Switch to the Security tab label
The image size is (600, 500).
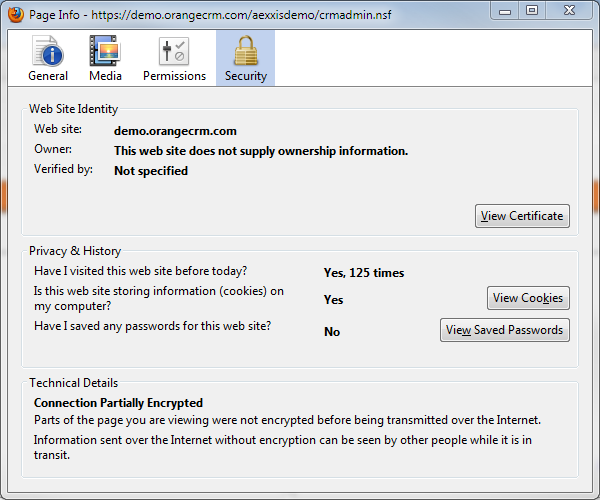click(x=246, y=76)
